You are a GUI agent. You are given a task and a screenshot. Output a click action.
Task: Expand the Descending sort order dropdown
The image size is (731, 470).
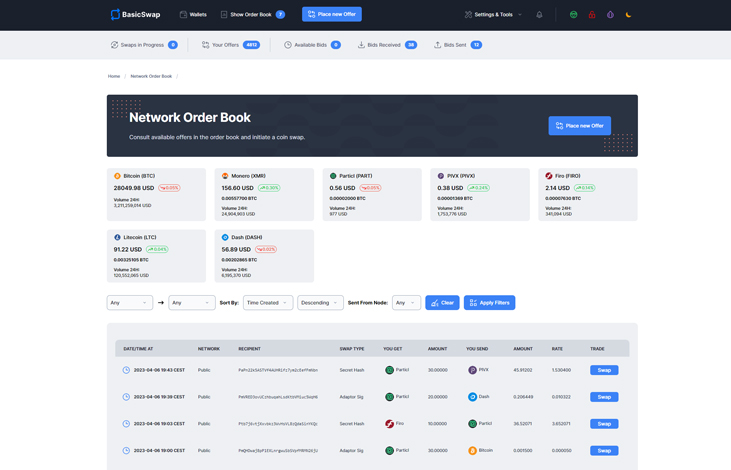(320, 303)
